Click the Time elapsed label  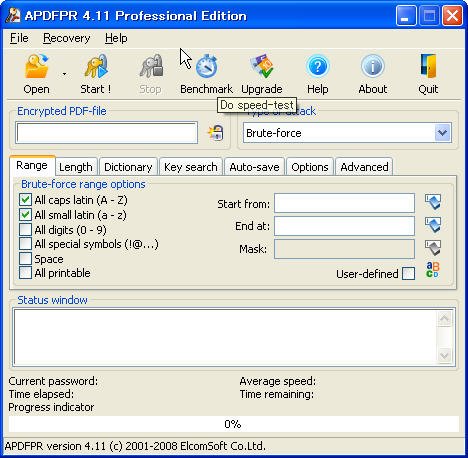click(x=41, y=394)
